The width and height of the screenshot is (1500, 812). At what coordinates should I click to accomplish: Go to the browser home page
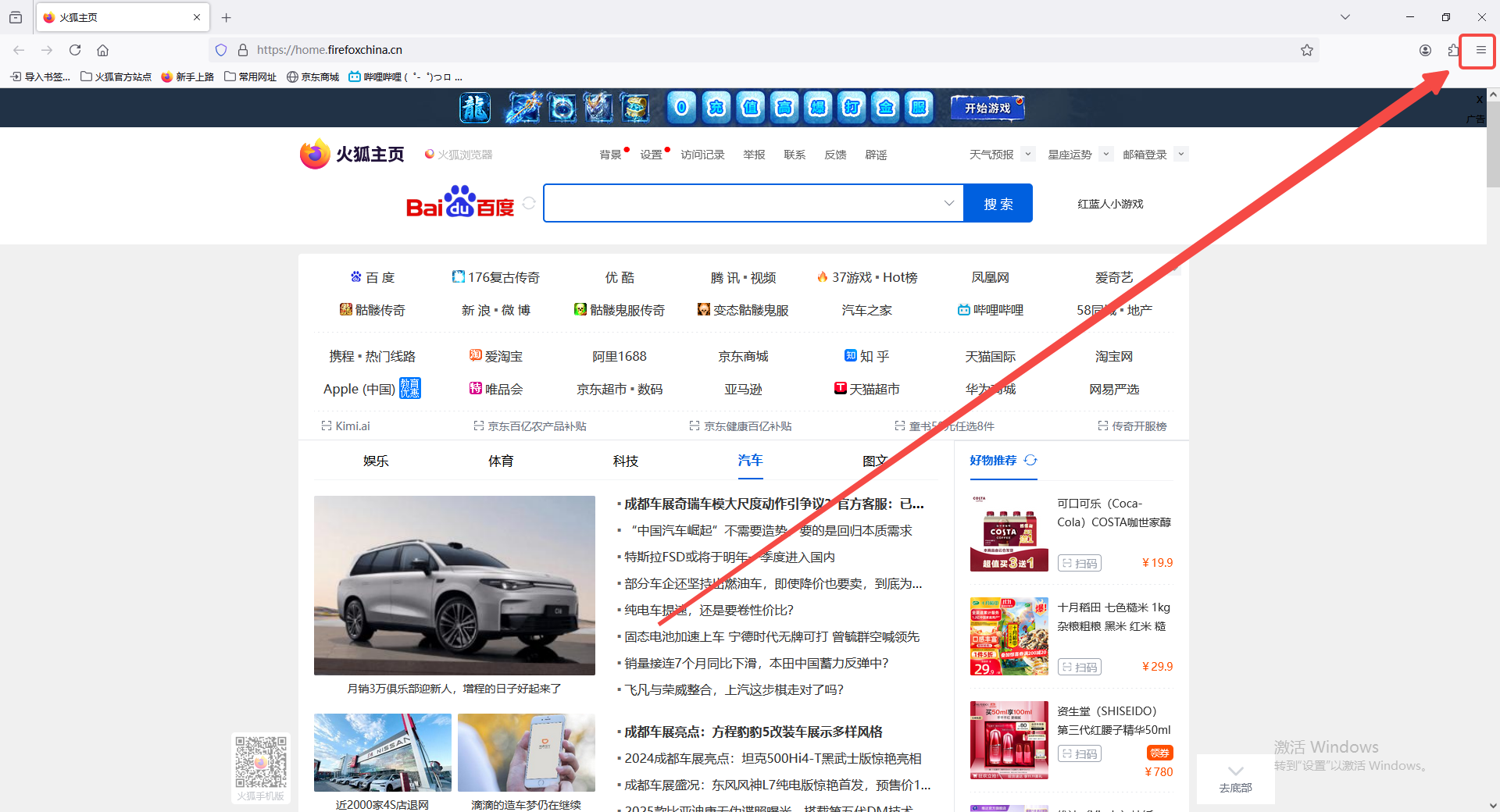[x=102, y=50]
